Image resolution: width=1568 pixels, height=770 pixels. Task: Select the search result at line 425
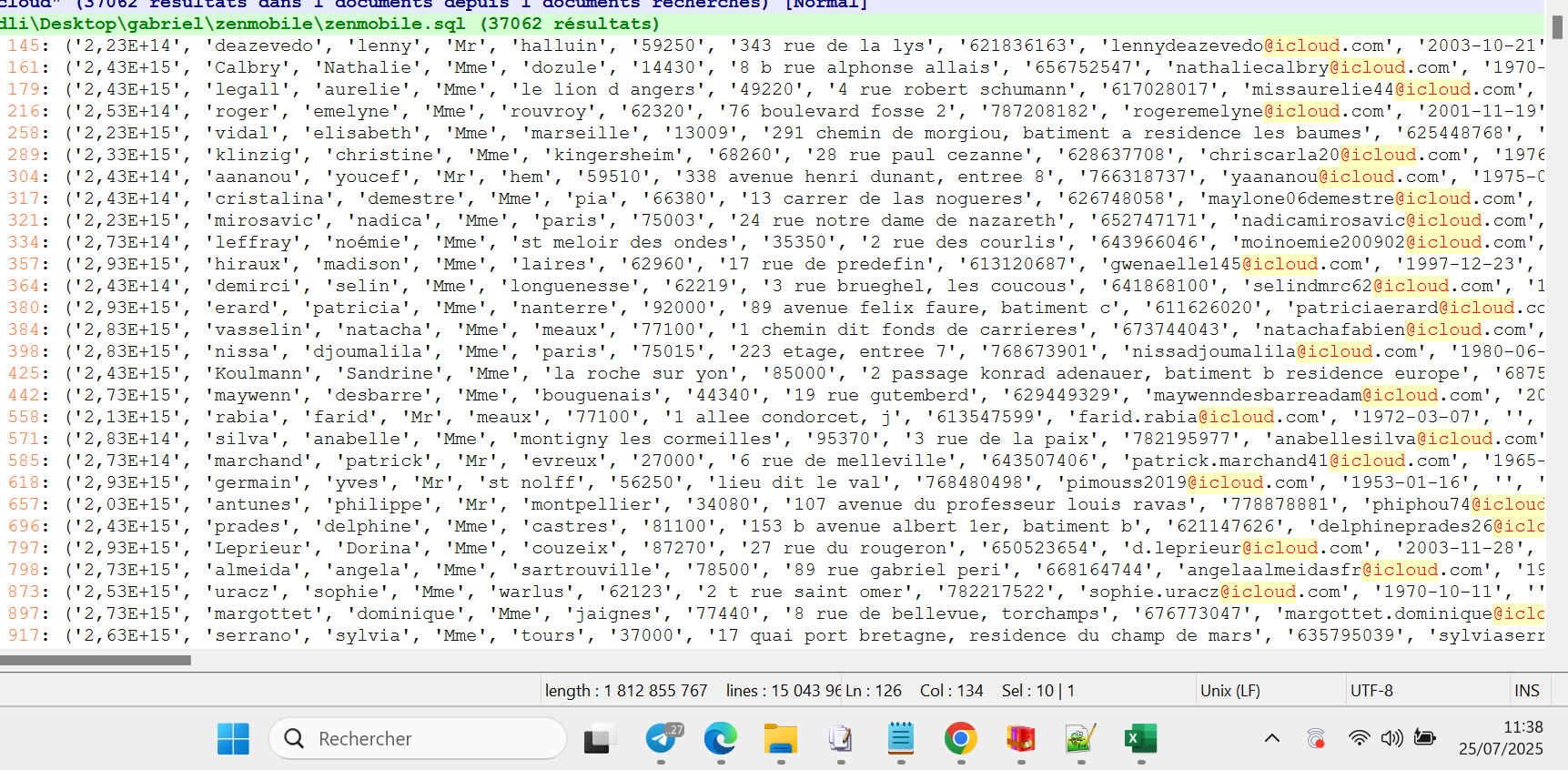coord(773,373)
